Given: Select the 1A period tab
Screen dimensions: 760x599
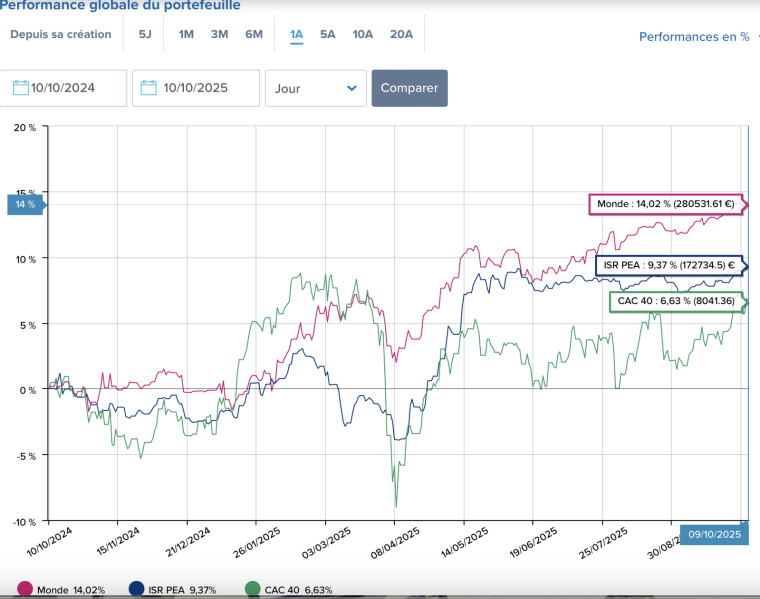Looking at the screenshot, I should 297,34.
